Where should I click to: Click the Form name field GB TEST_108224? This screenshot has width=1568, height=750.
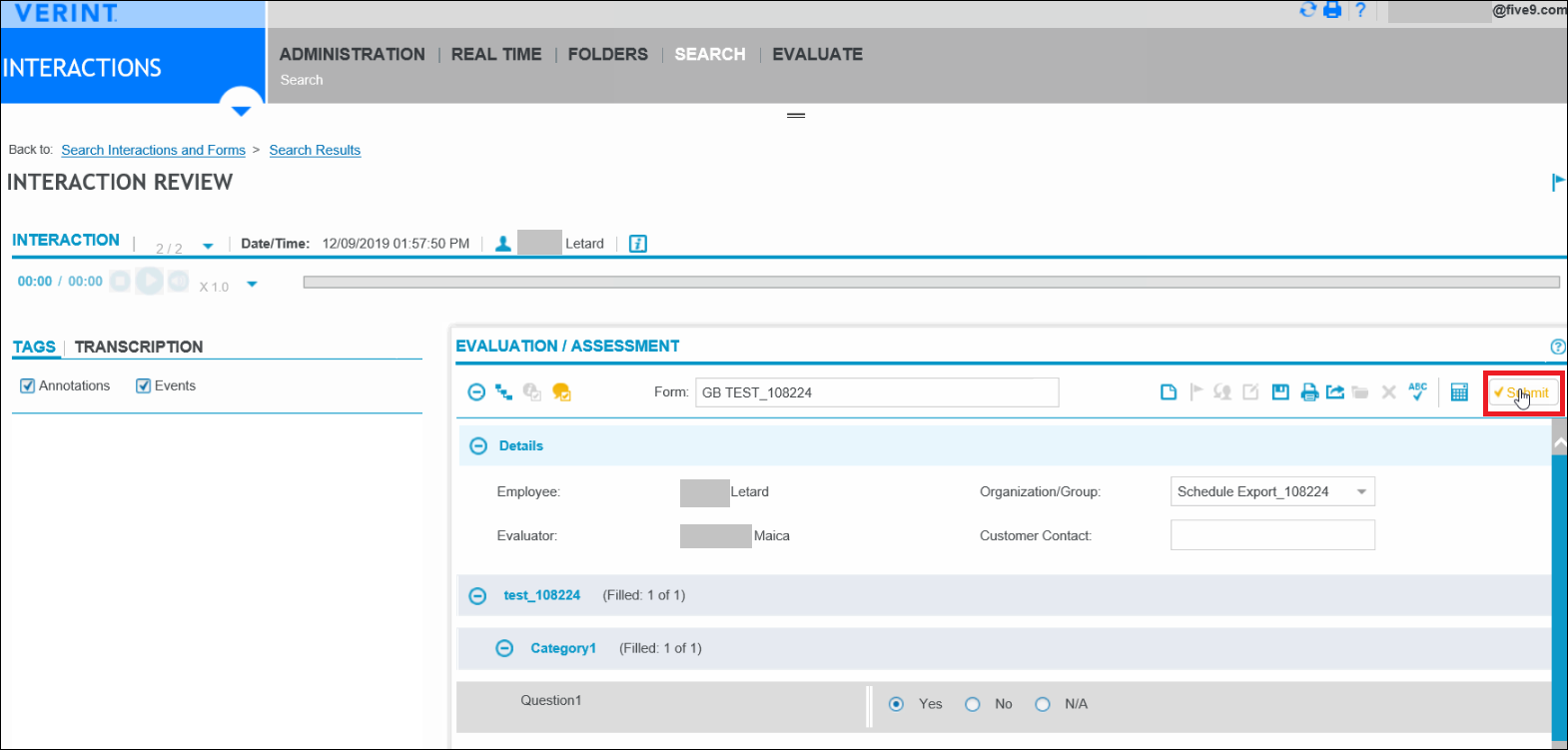coord(877,392)
